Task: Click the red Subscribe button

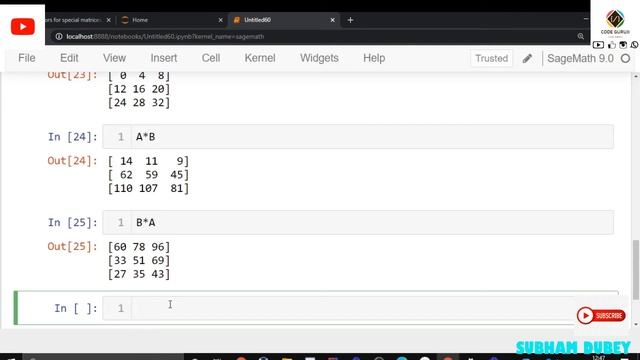Action: point(601,316)
